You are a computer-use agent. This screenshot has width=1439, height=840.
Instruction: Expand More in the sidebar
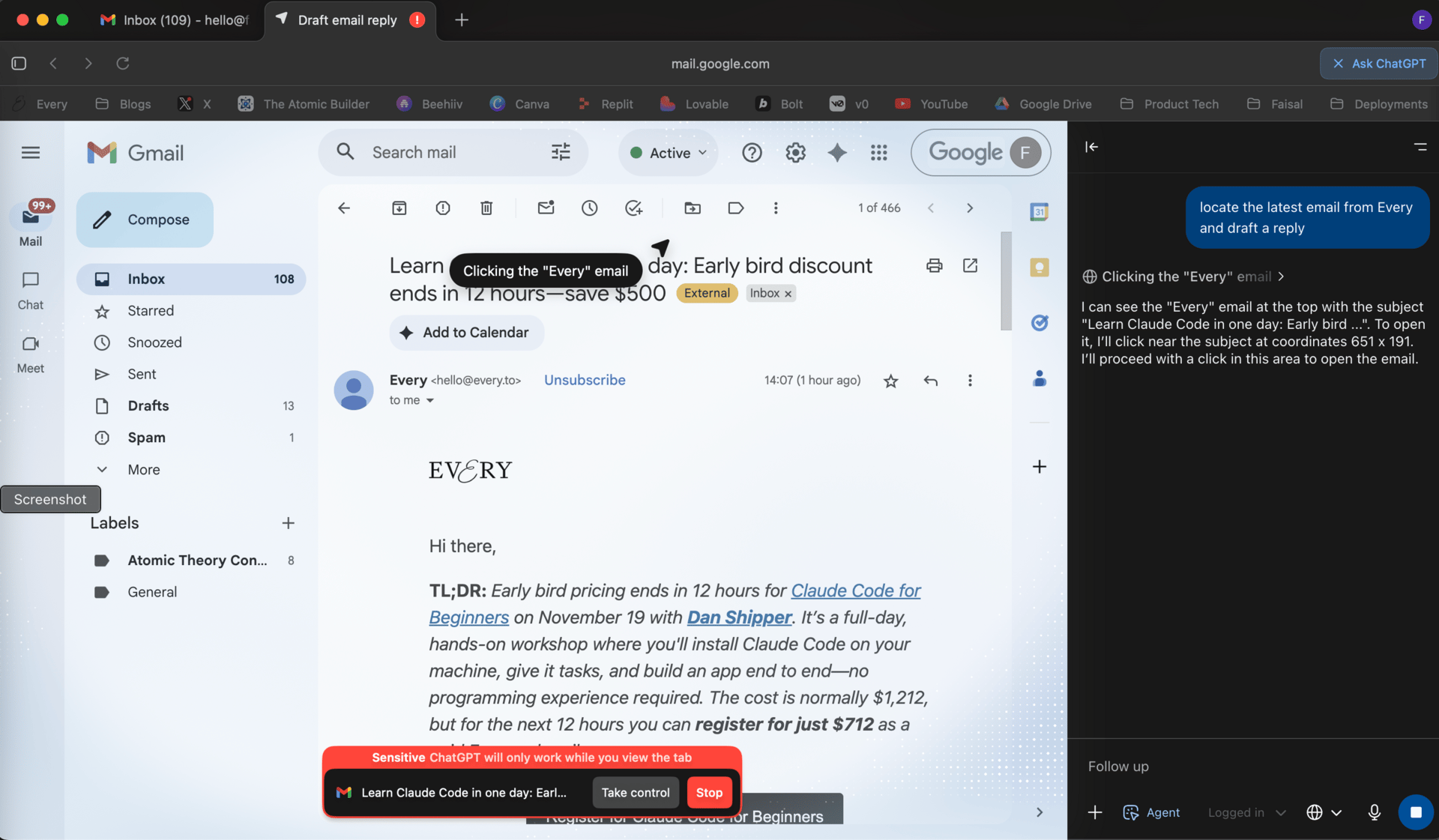point(143,470)
